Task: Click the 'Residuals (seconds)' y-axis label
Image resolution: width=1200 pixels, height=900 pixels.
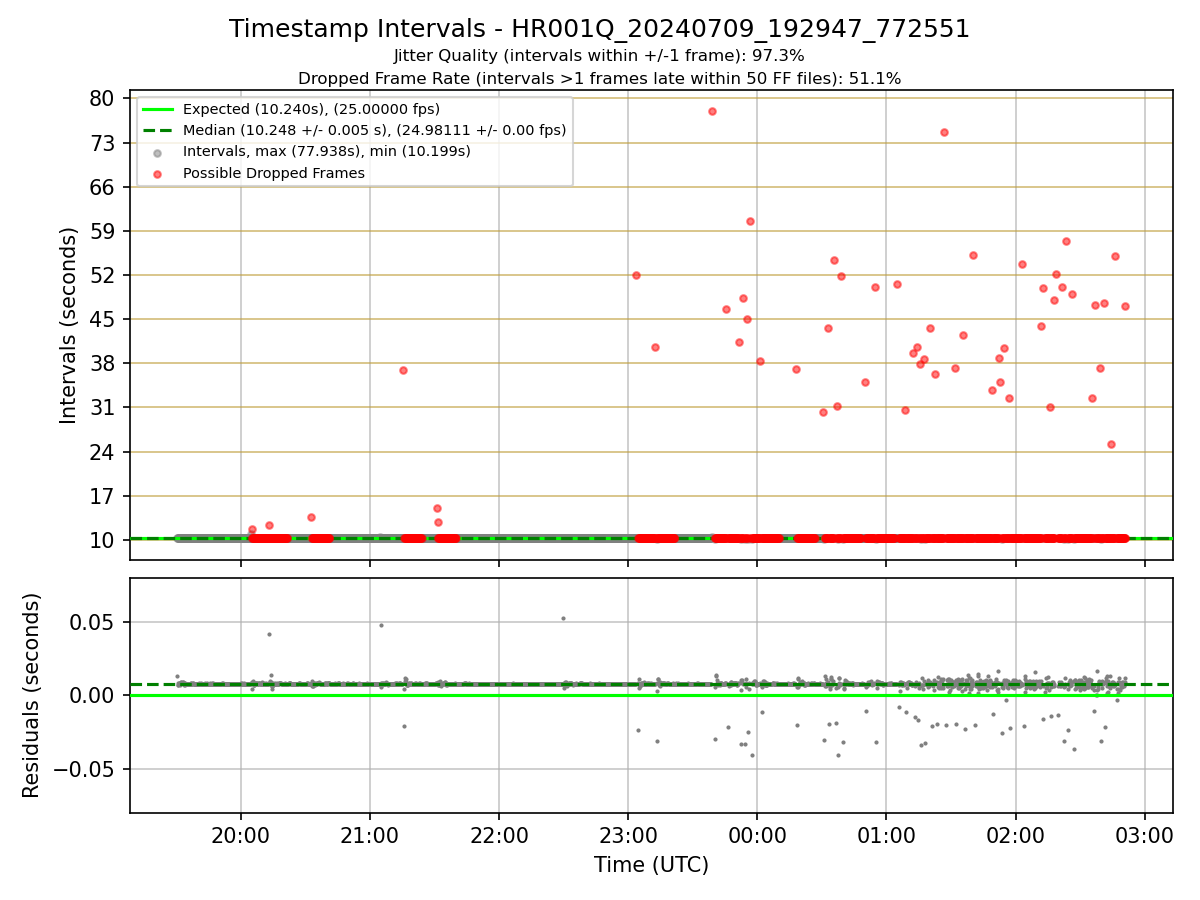Action: [x=32, y=695]
